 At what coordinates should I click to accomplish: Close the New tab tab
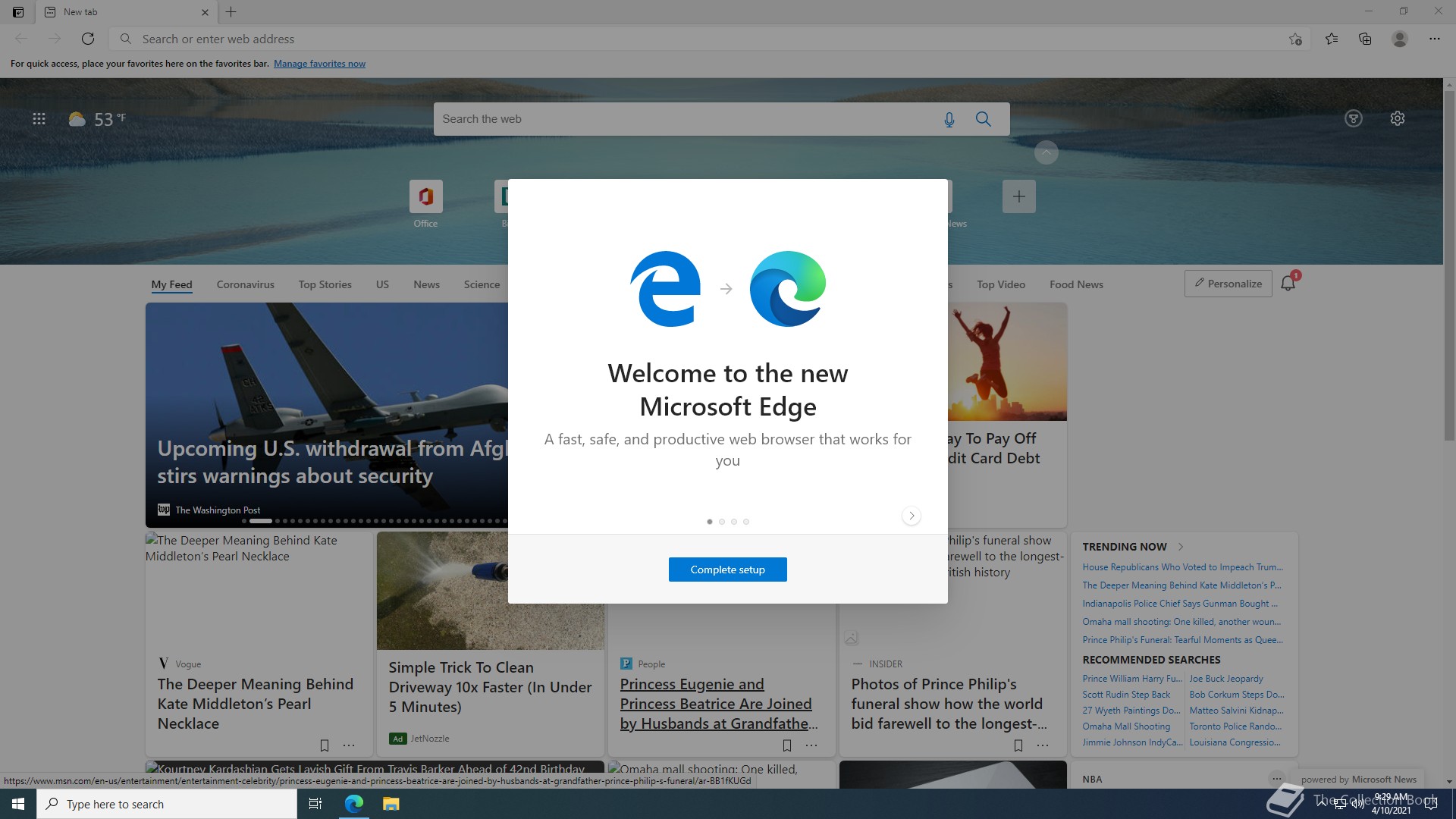click(205, 12)
